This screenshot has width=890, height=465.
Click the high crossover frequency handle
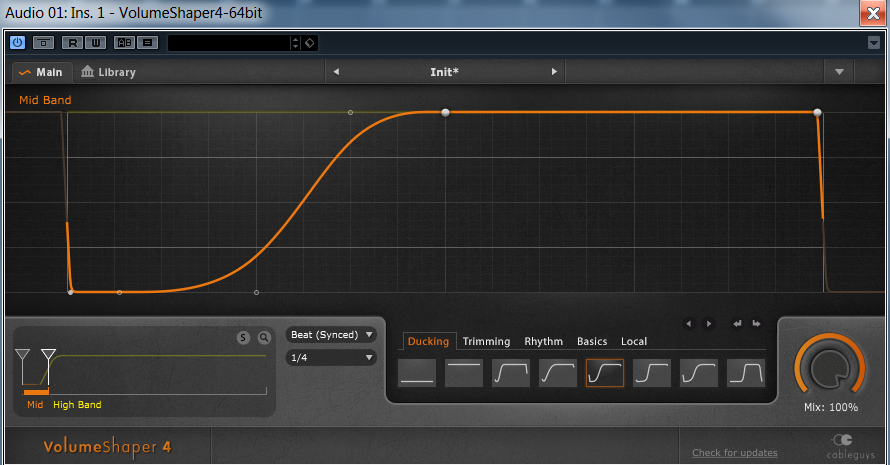(49, 356)
